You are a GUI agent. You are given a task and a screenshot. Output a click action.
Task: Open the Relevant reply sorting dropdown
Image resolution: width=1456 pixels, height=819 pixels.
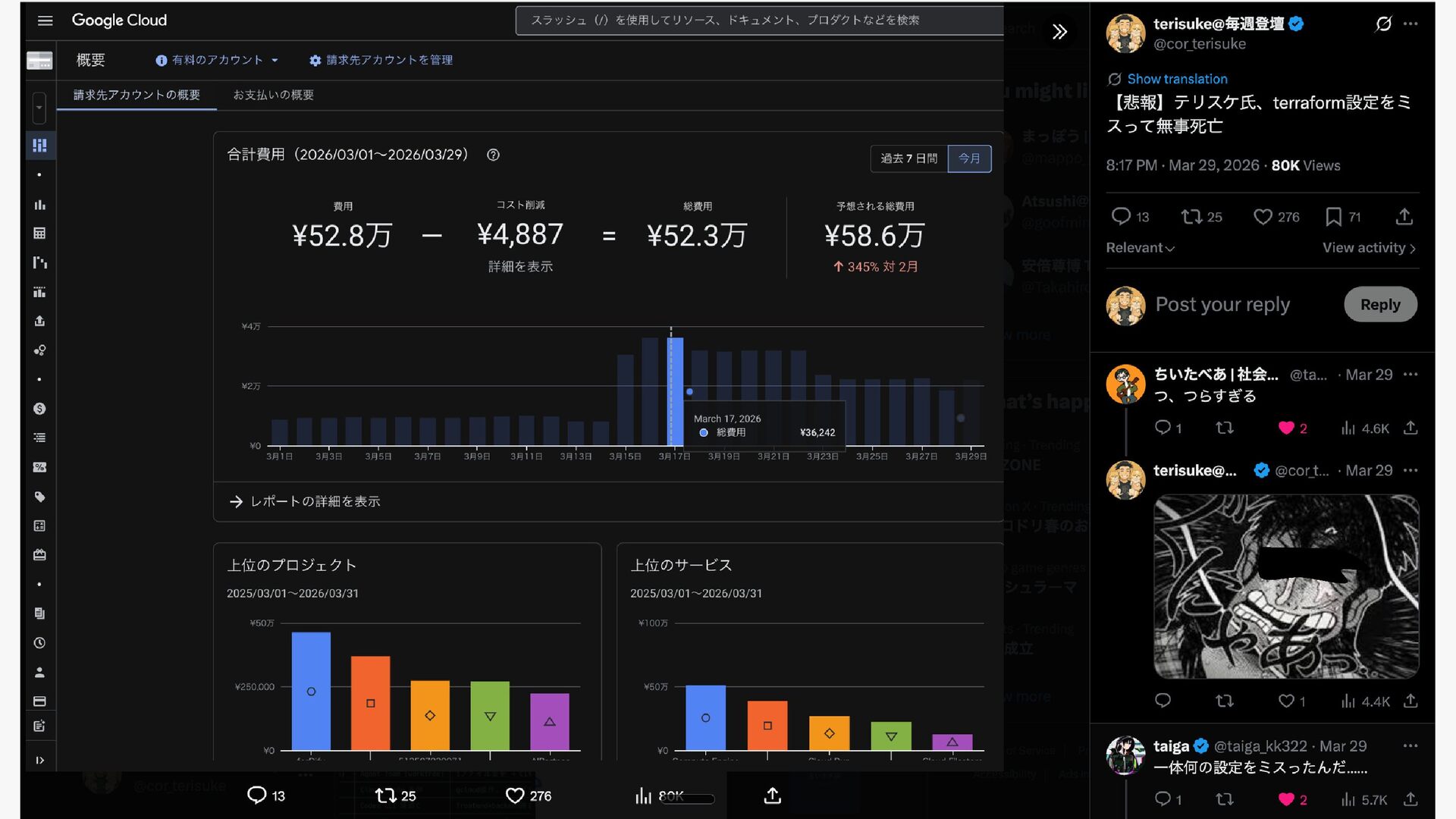click(1140, 248)
